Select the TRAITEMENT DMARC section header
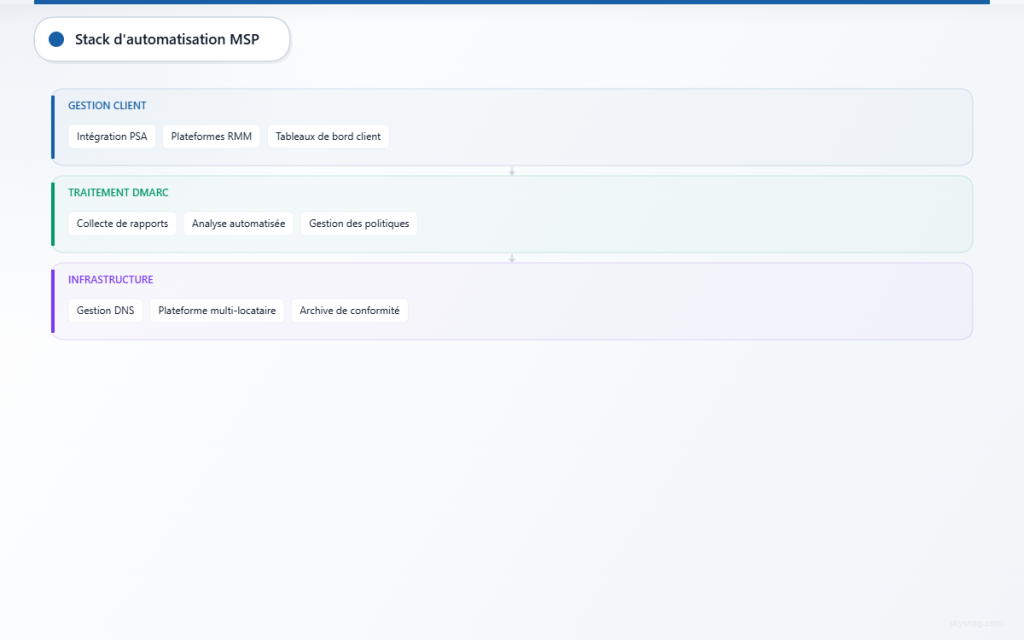 [x=118, y=192]
